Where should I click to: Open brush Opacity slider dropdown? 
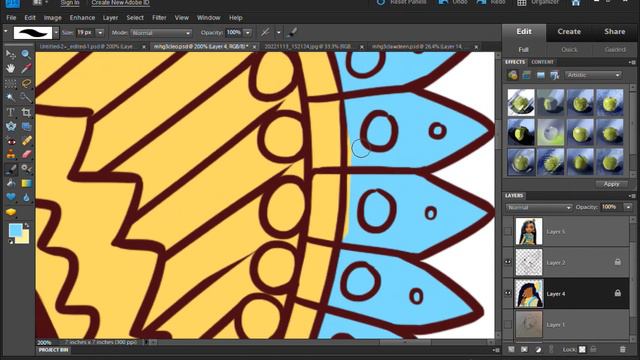tap(248, 33)
